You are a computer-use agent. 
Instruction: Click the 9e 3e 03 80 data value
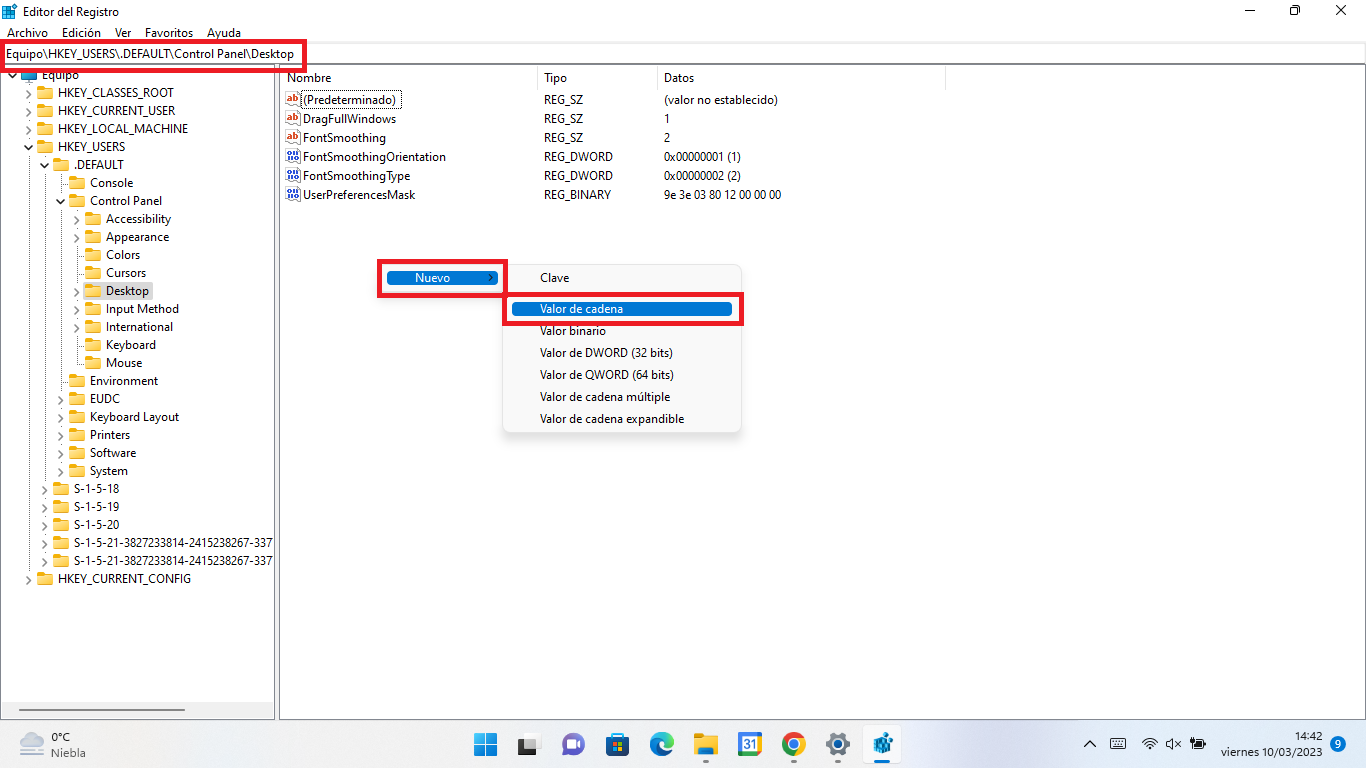tap(723, 195)
